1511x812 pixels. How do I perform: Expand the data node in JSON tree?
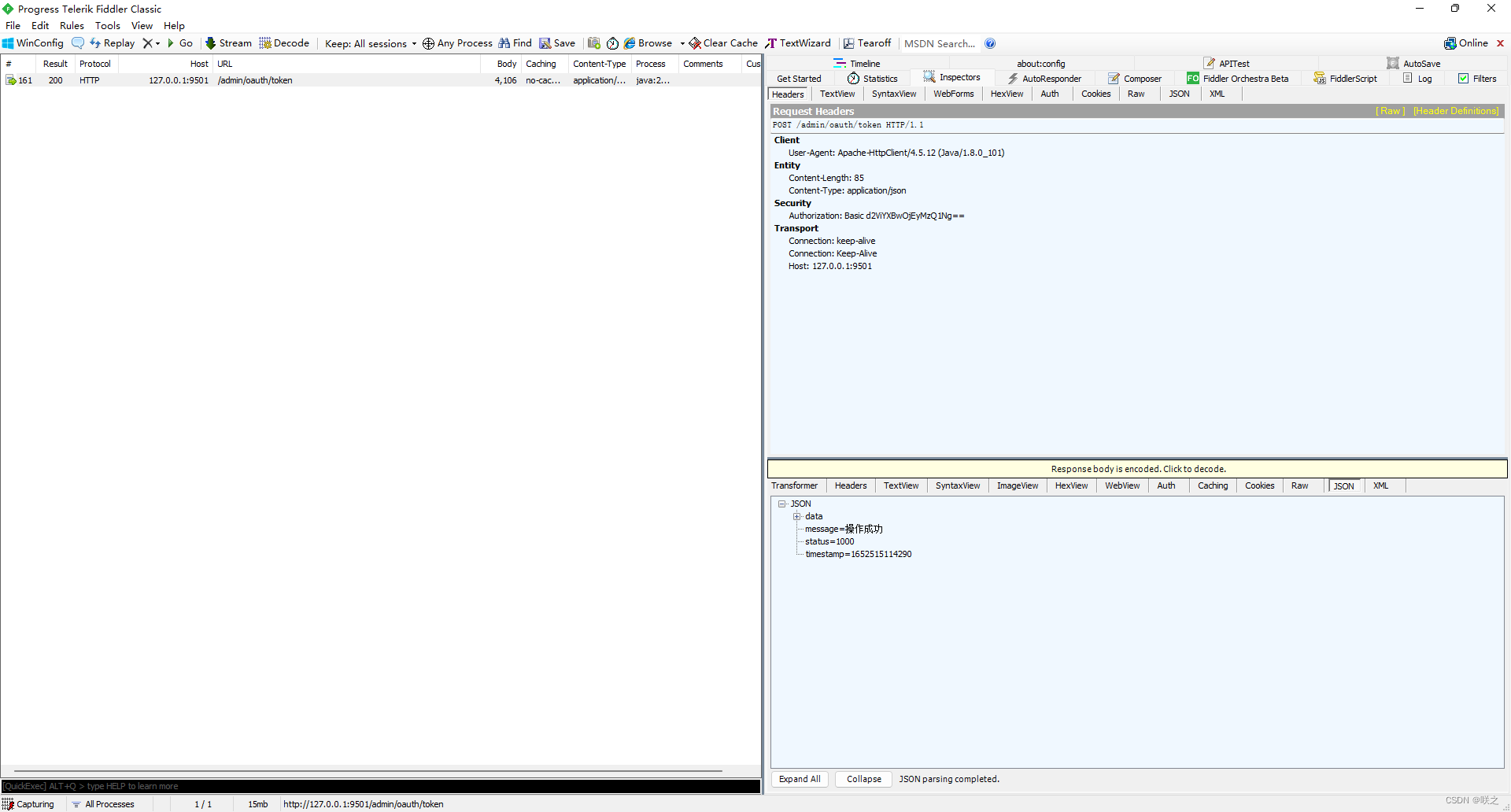797,516
